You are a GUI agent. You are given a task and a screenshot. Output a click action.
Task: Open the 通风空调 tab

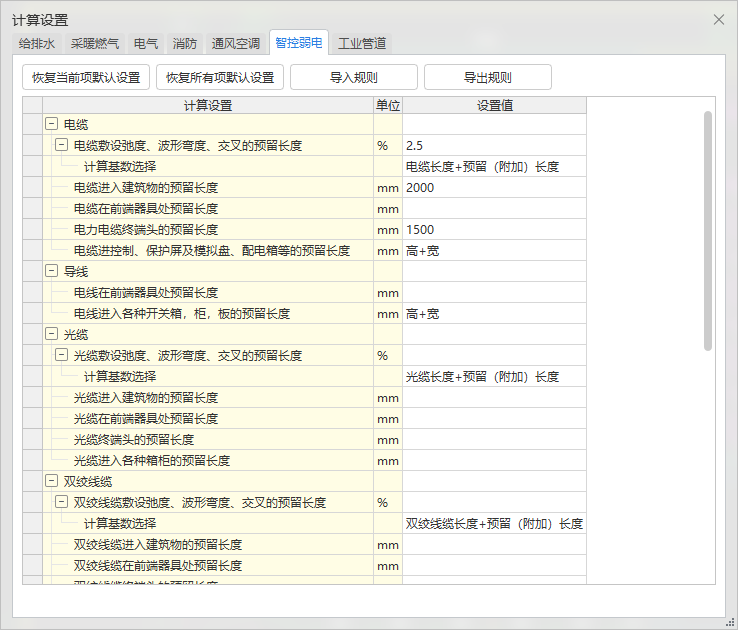pos(236,44)
